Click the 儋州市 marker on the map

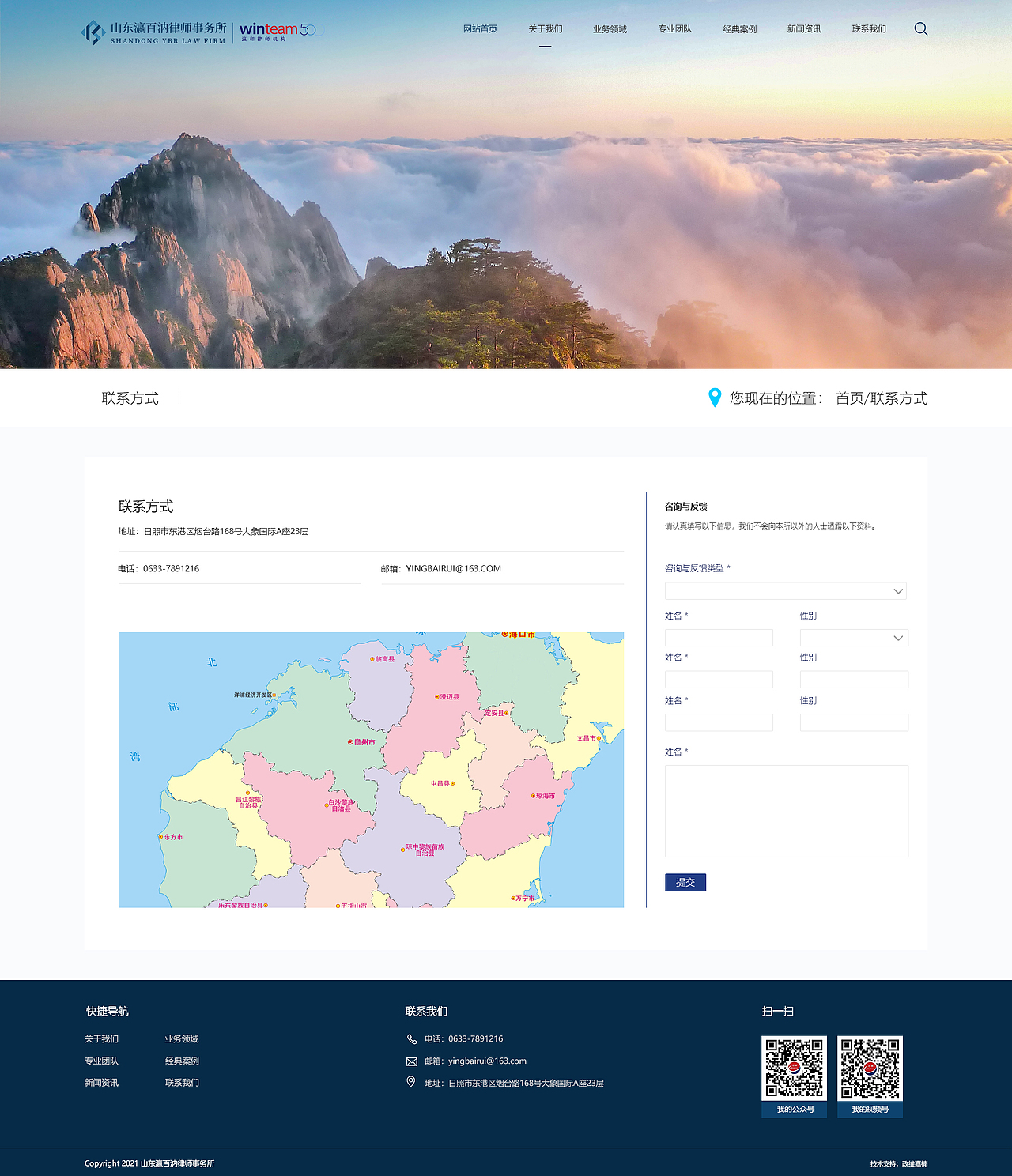point(361,742)
